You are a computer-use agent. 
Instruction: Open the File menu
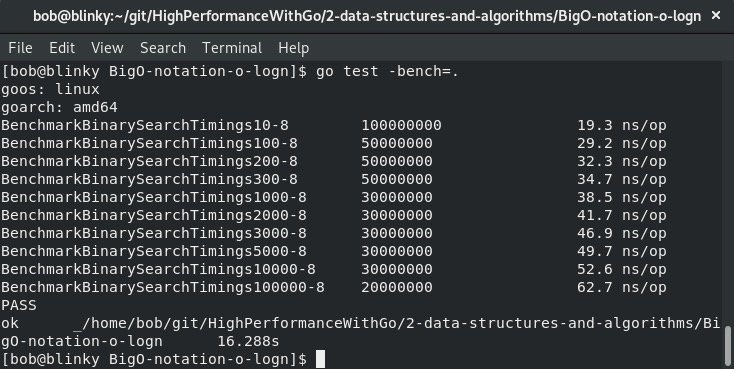(21, 48)
